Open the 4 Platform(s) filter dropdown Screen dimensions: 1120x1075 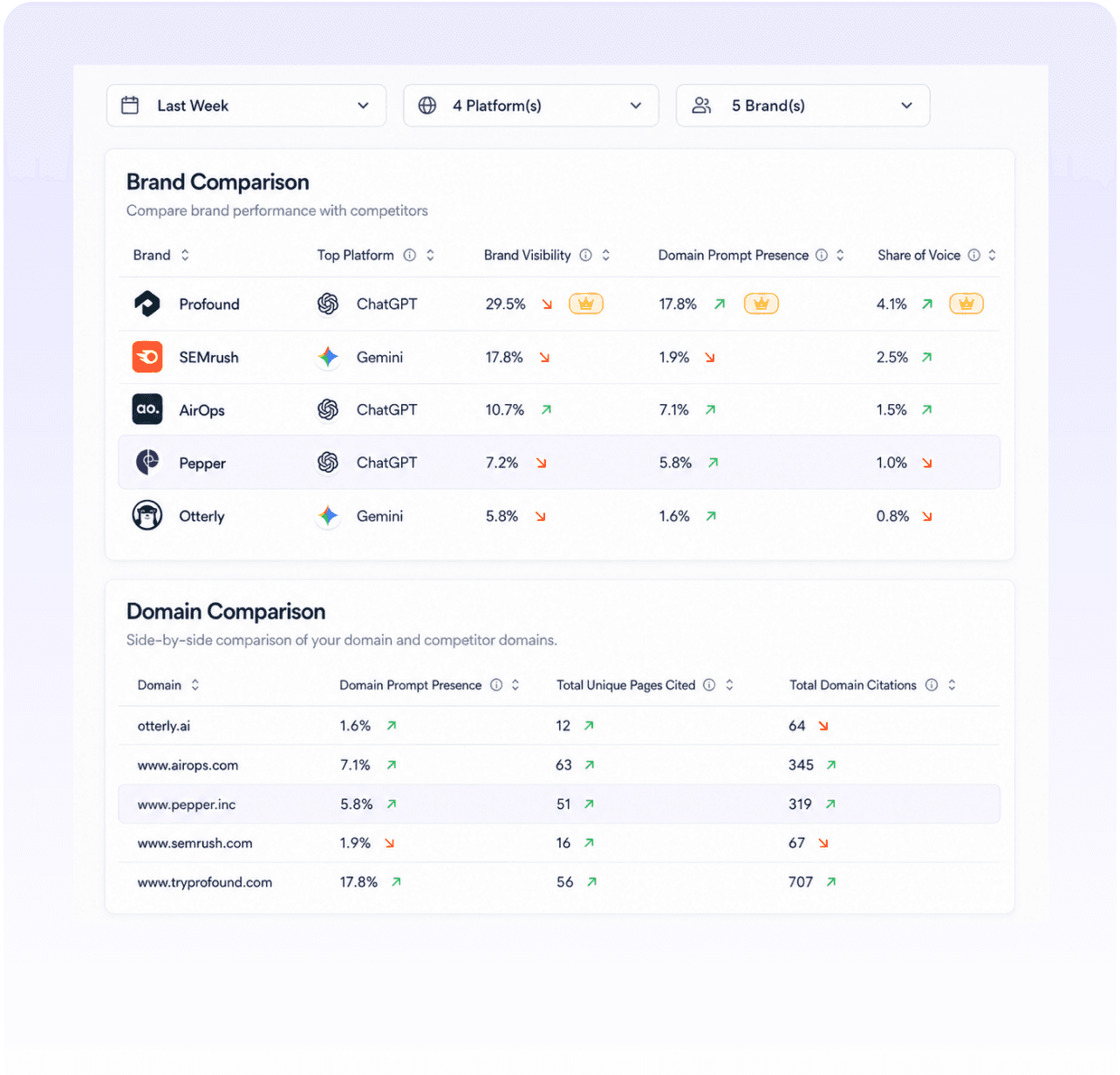tap(530, 106)
